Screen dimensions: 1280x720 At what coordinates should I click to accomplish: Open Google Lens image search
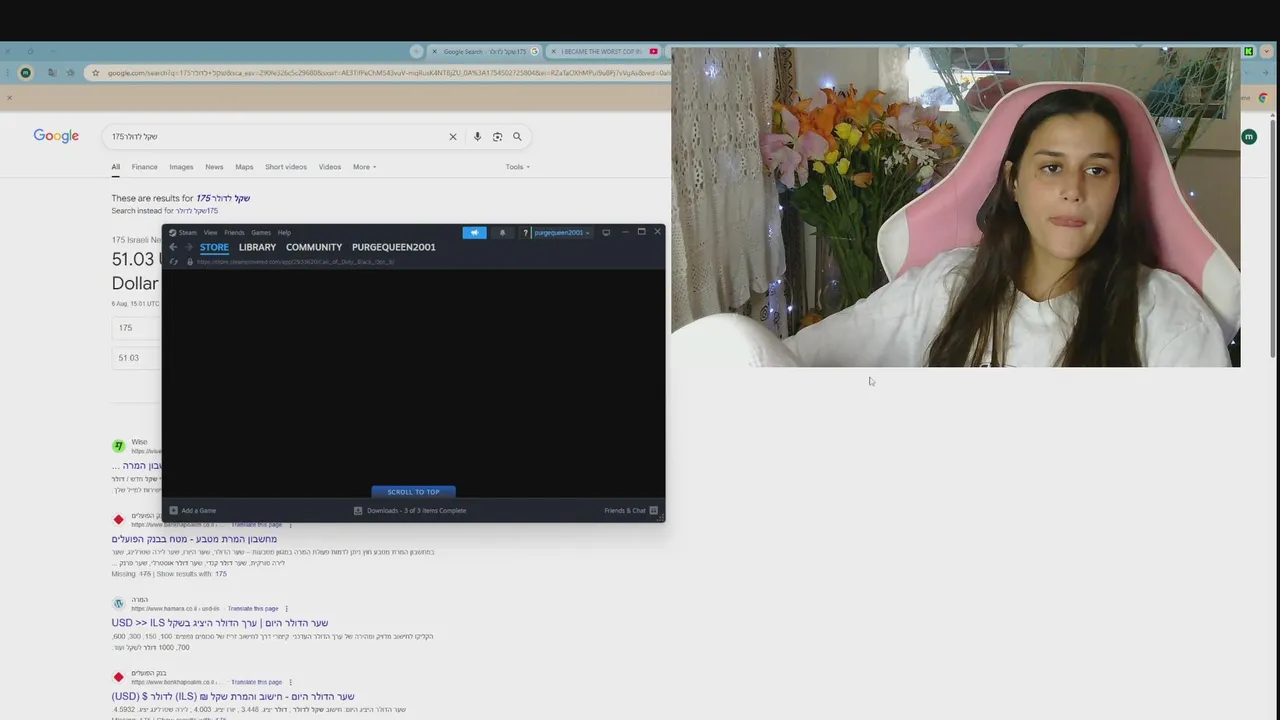click(497, 137)
